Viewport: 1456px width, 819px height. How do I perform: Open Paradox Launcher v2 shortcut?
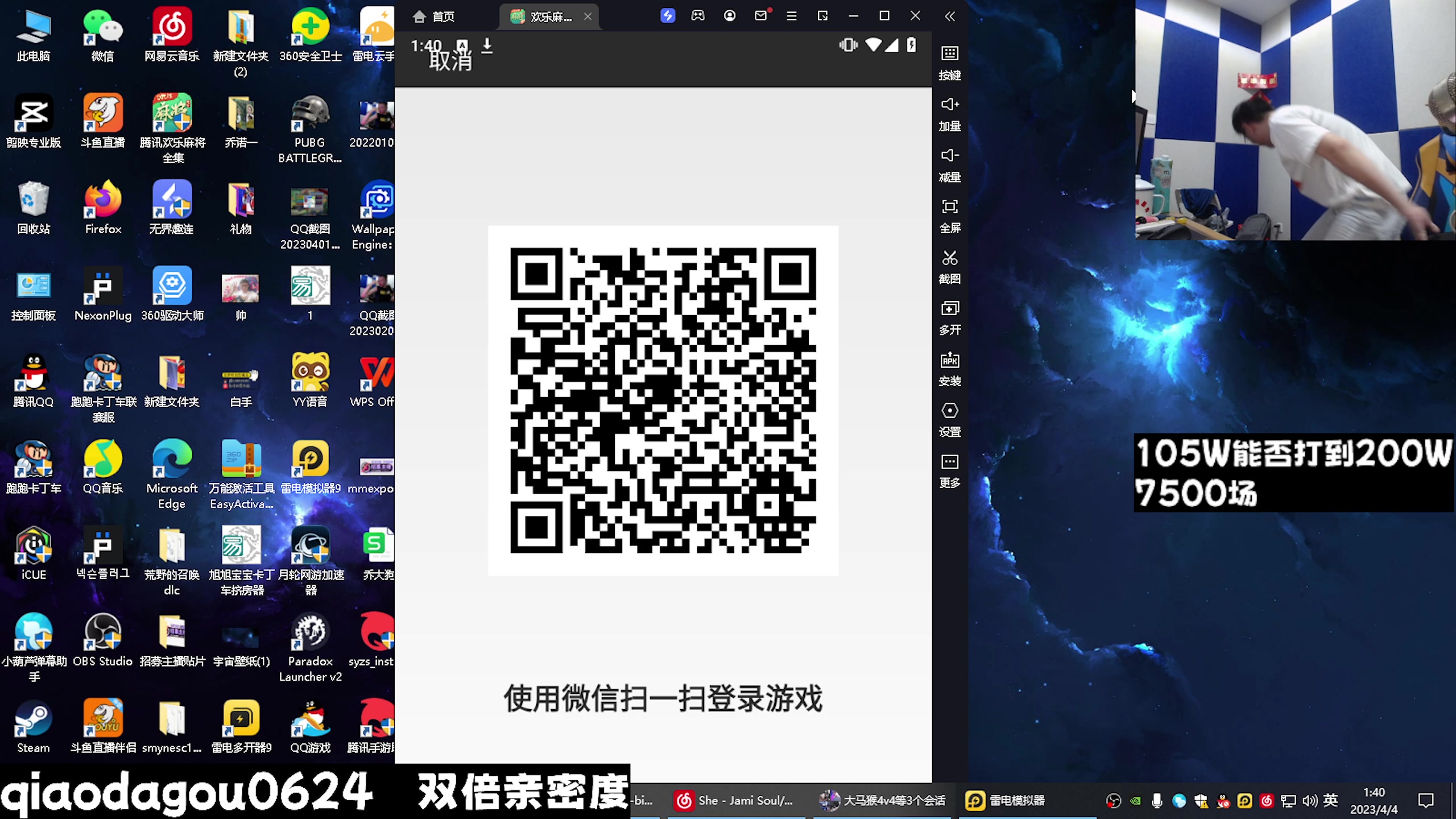coord(310,647)
